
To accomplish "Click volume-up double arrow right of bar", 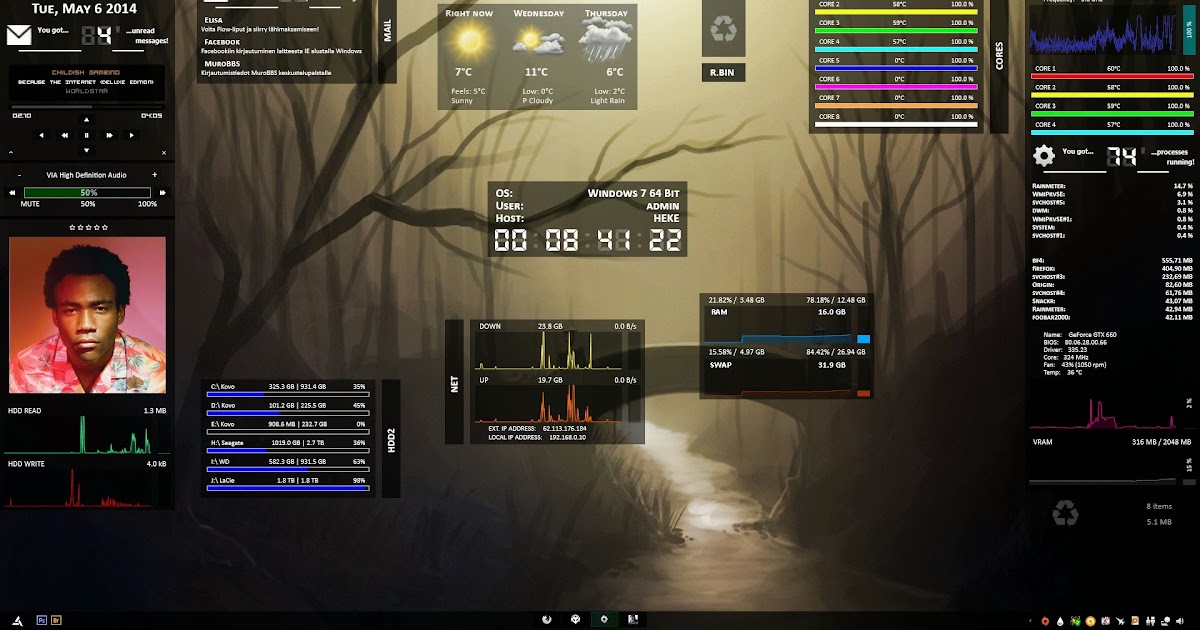I will pos(161,192).
